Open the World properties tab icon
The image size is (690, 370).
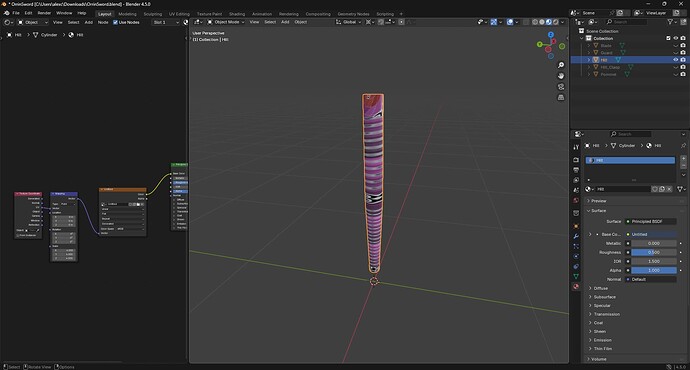576,200
